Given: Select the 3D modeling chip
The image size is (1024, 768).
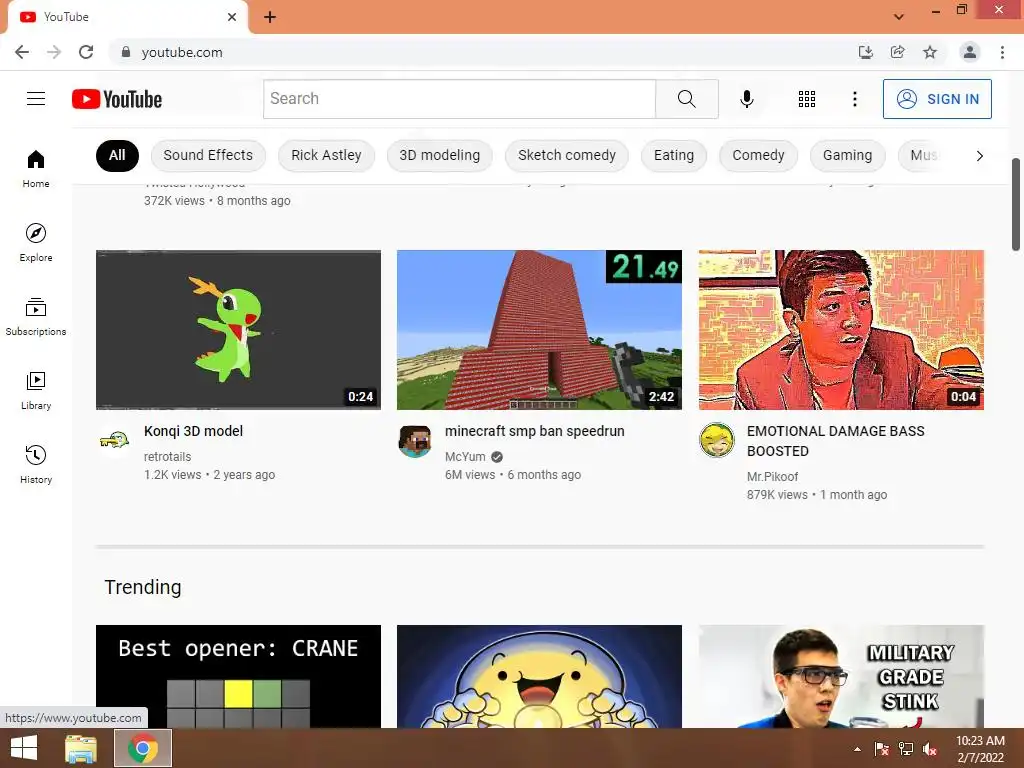Looking at the screenshot, I should [440, 155].
